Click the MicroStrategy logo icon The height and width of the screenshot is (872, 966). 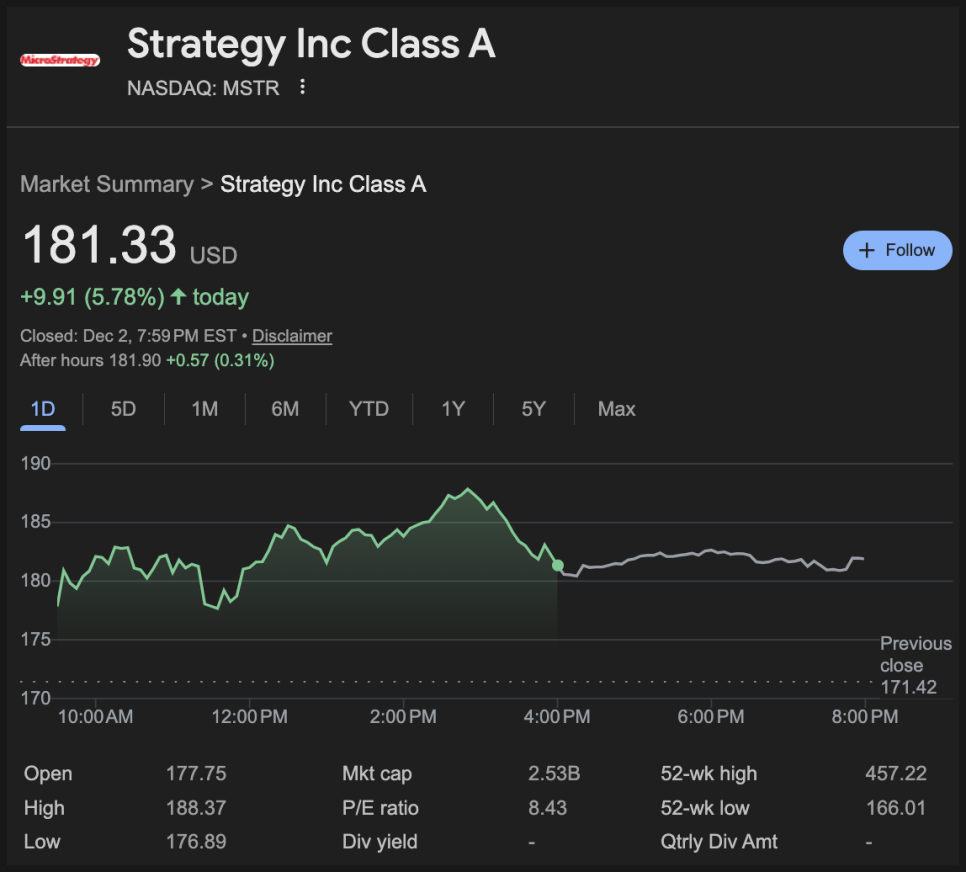tap(60, 60)
